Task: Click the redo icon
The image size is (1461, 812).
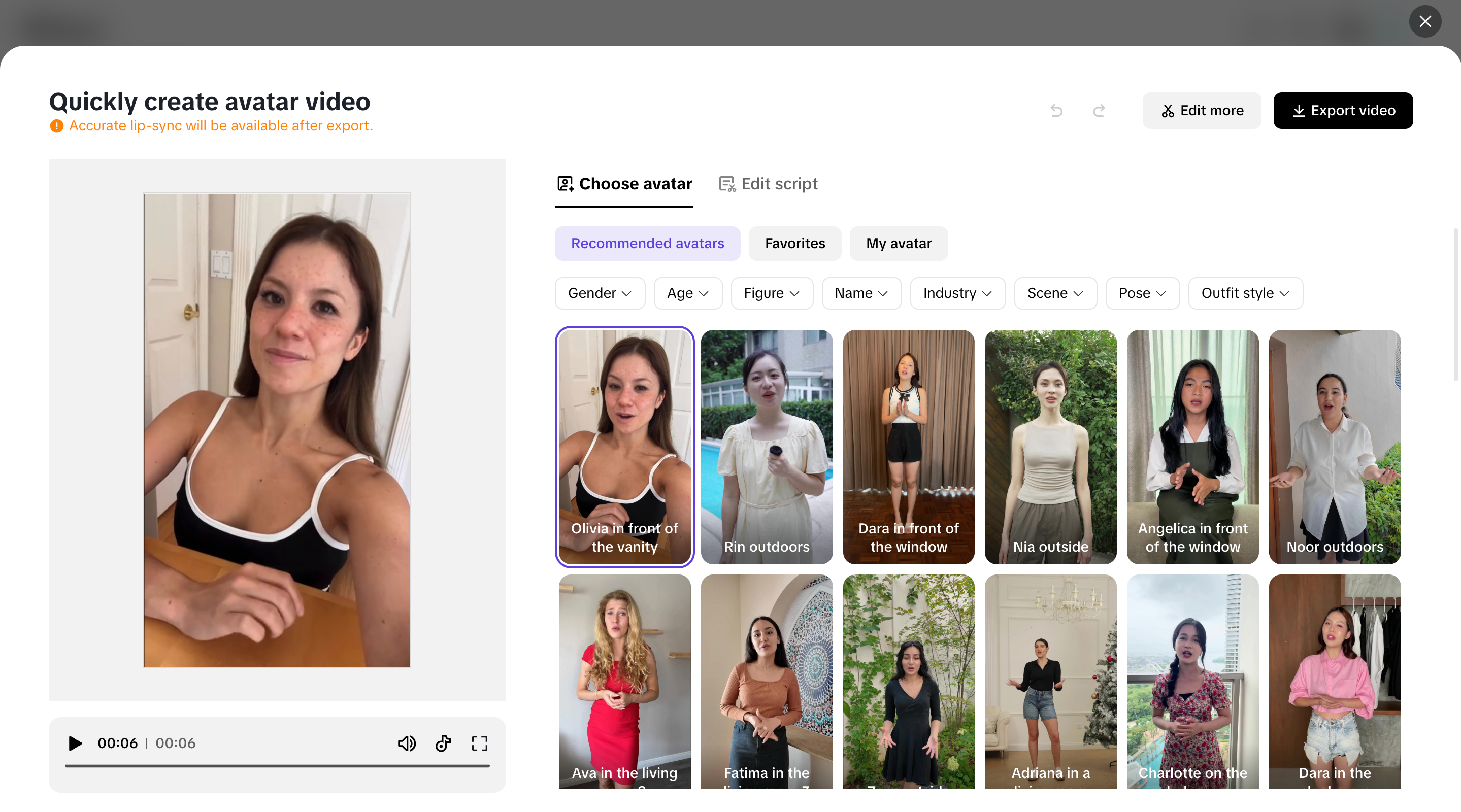Action: click(x=1099, y=111)
